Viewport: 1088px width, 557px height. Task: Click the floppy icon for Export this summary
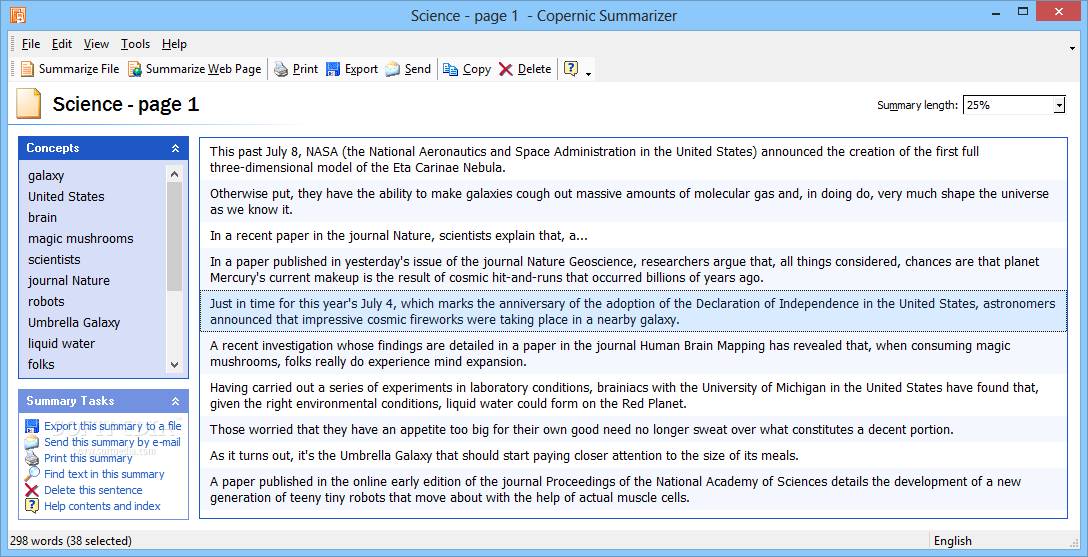coord(32,426)
